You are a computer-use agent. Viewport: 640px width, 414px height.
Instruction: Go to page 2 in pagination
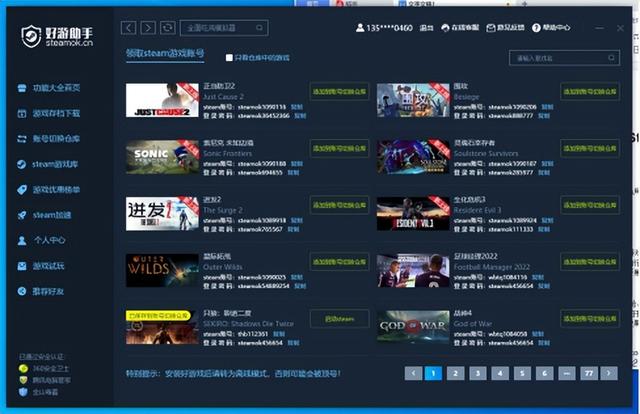click(456, 373)
